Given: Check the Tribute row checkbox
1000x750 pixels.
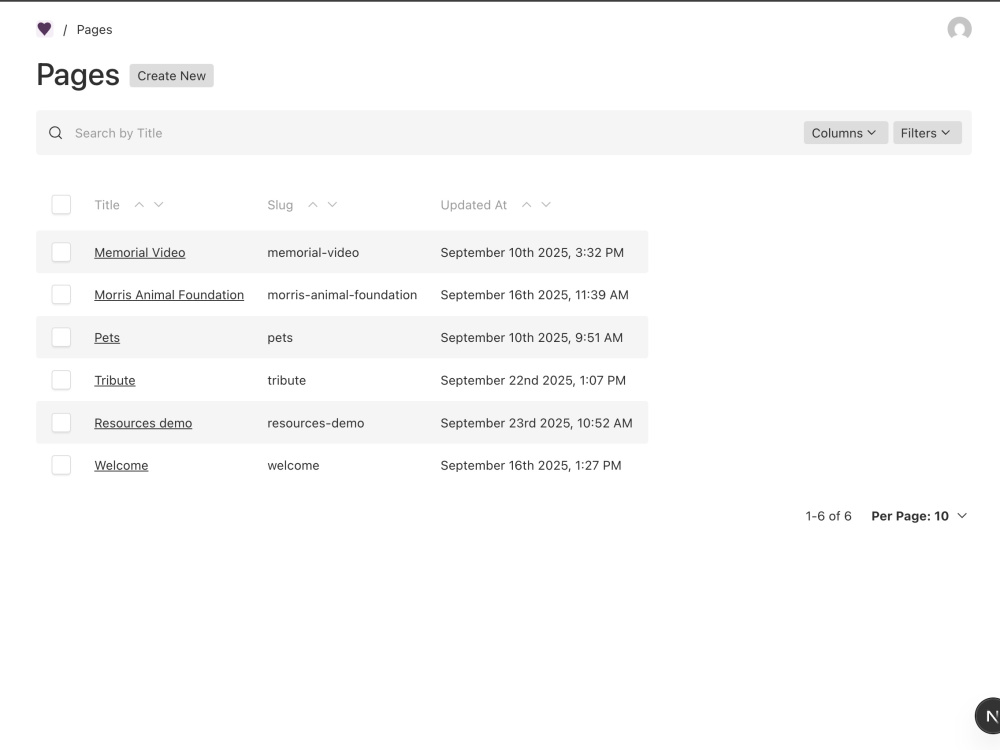Looking at the screenshot, I should pyautogui.click(x=61, y=380).
